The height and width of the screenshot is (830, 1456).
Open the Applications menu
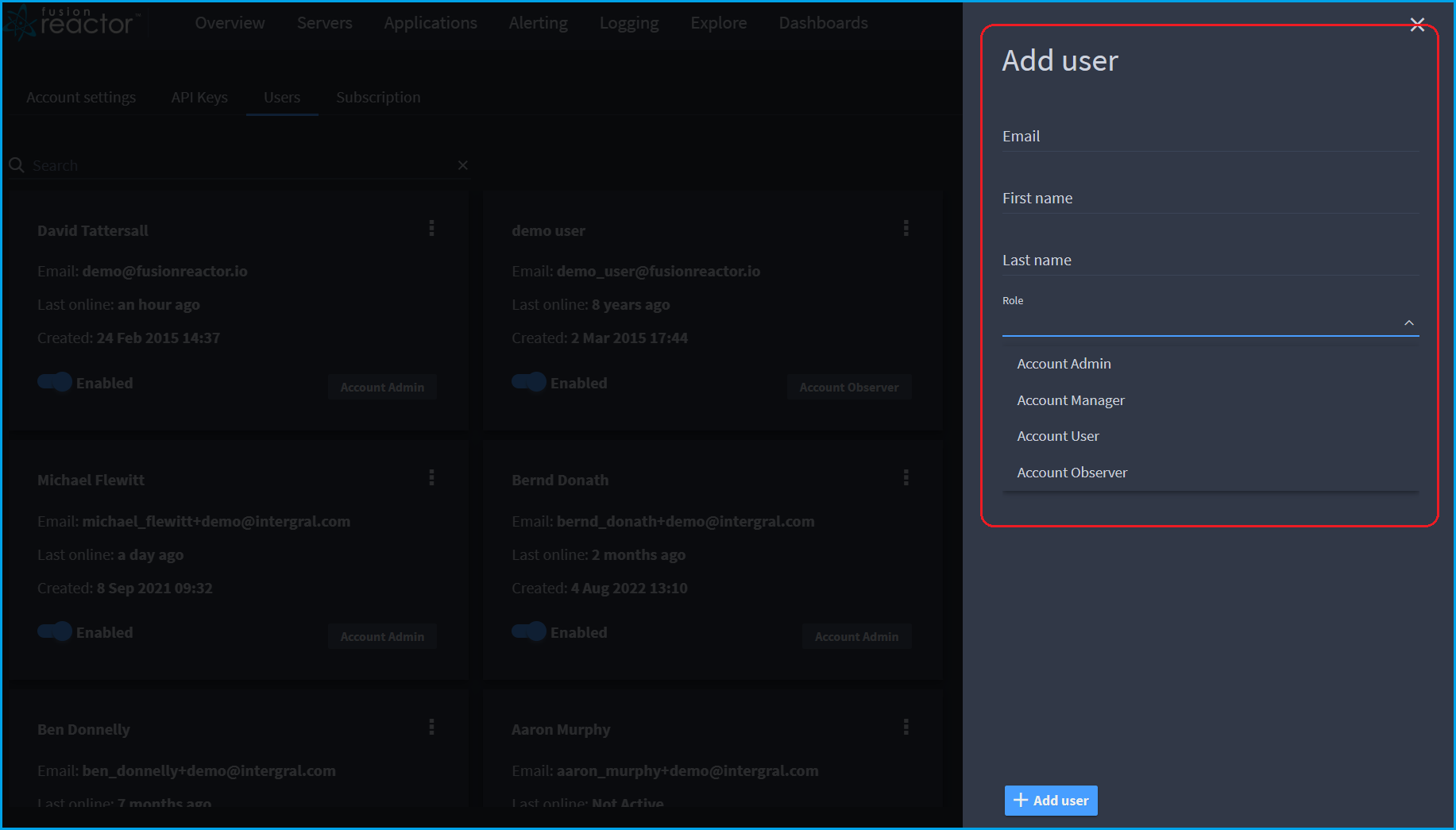coord(431,23)
